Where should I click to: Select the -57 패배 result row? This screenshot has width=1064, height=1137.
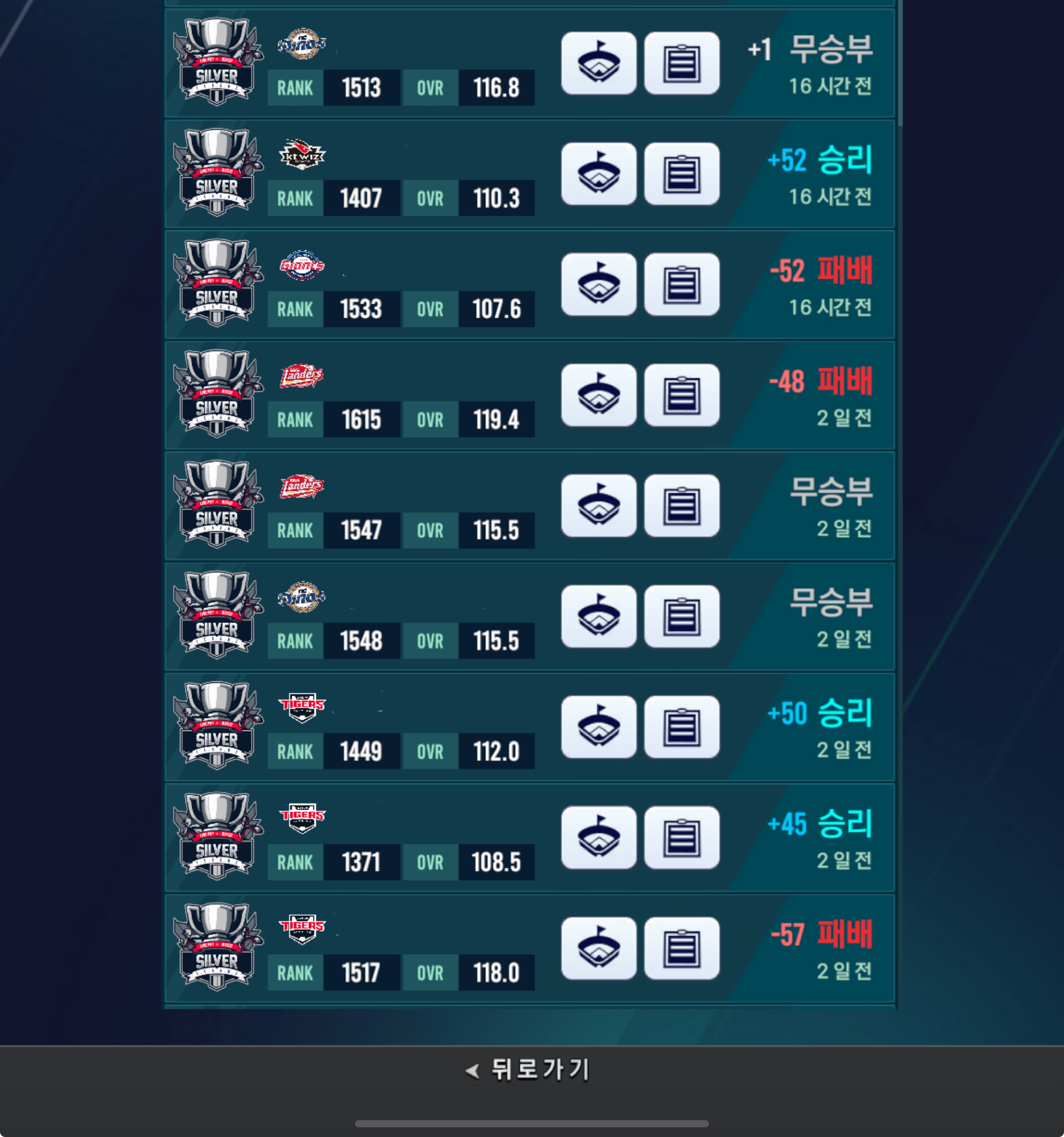(x=530, y=948)
